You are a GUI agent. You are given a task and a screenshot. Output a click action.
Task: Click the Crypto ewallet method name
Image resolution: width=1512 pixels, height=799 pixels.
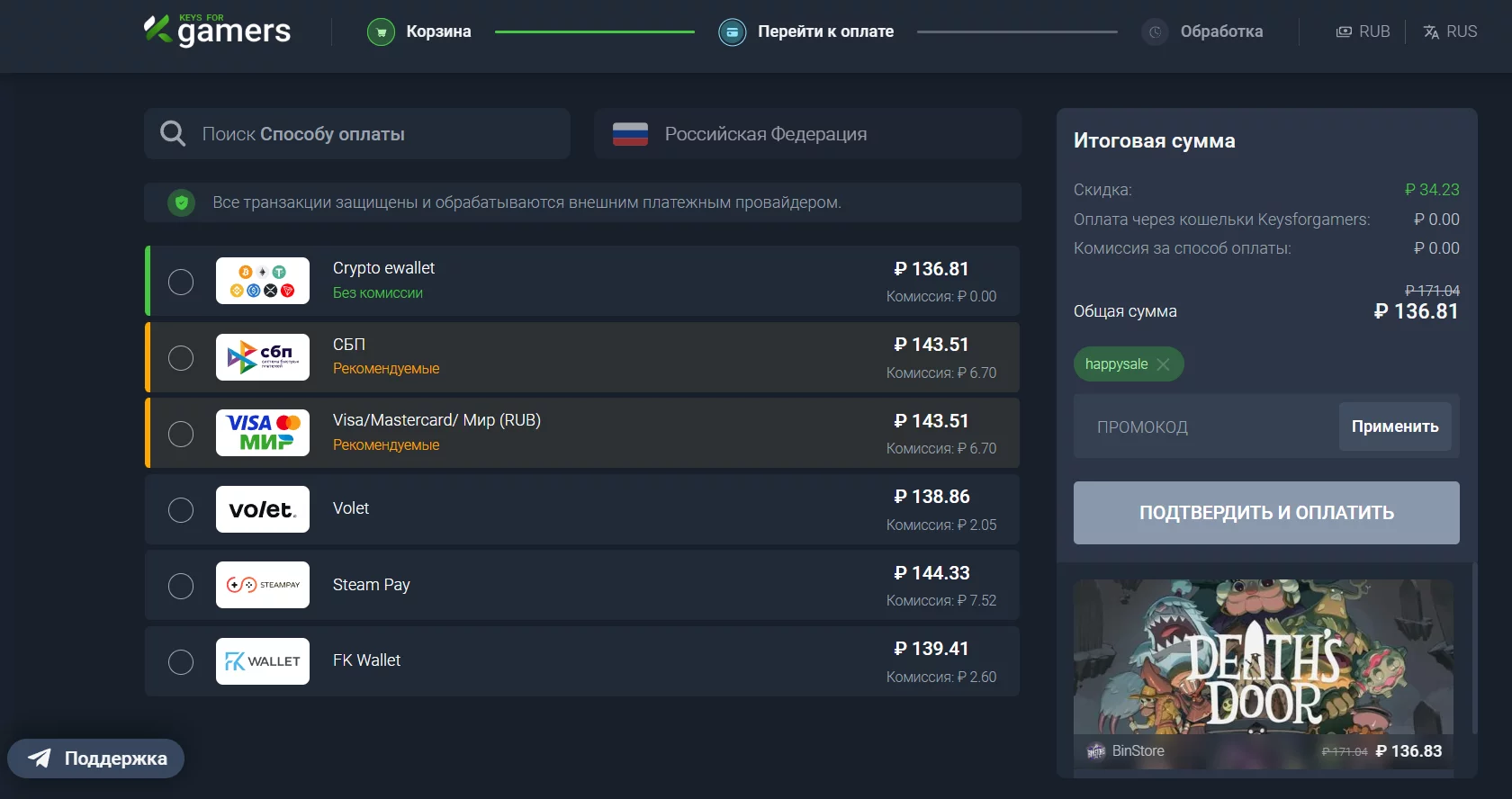383,268
